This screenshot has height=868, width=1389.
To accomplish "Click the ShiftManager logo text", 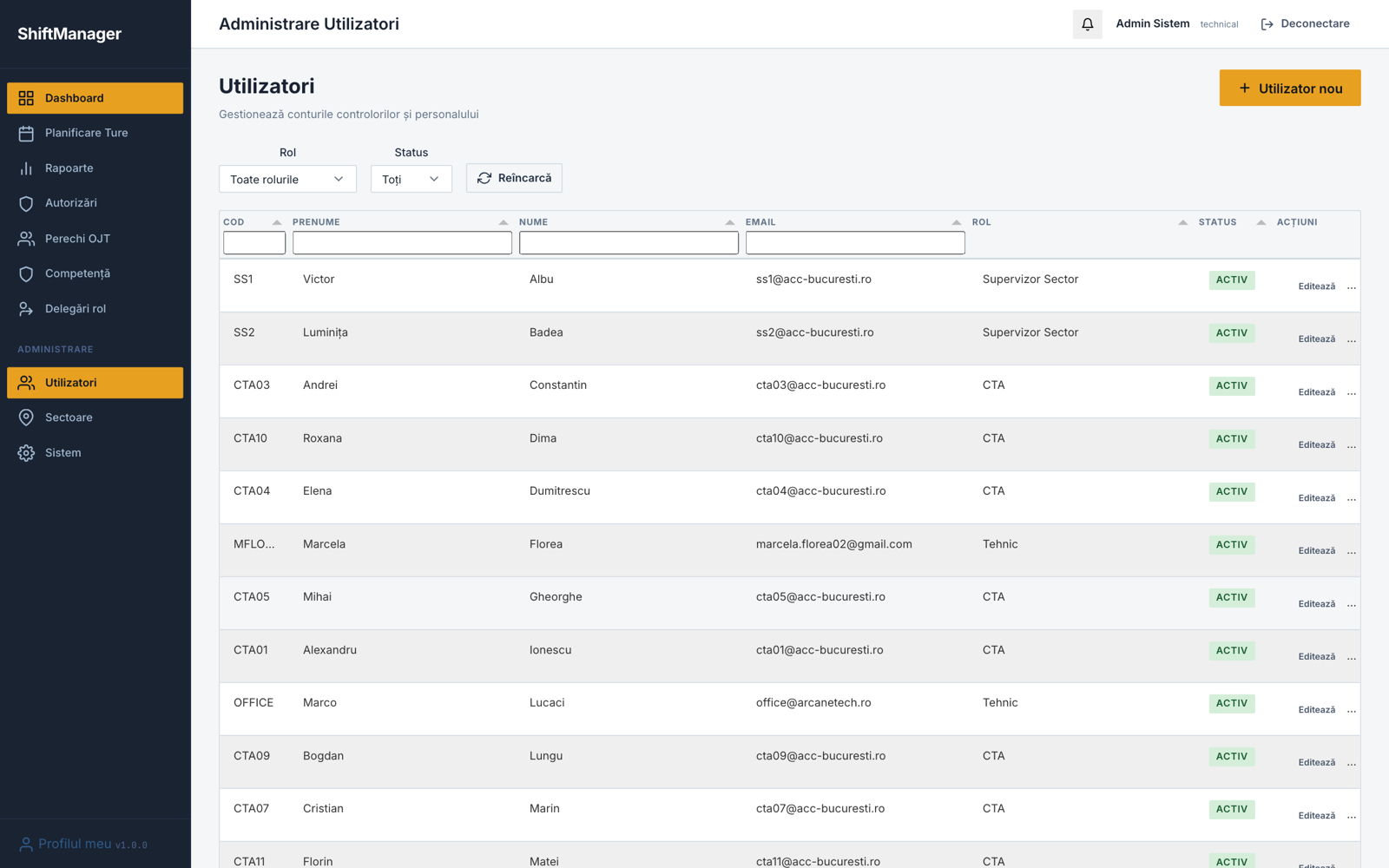I will point(69,34).
